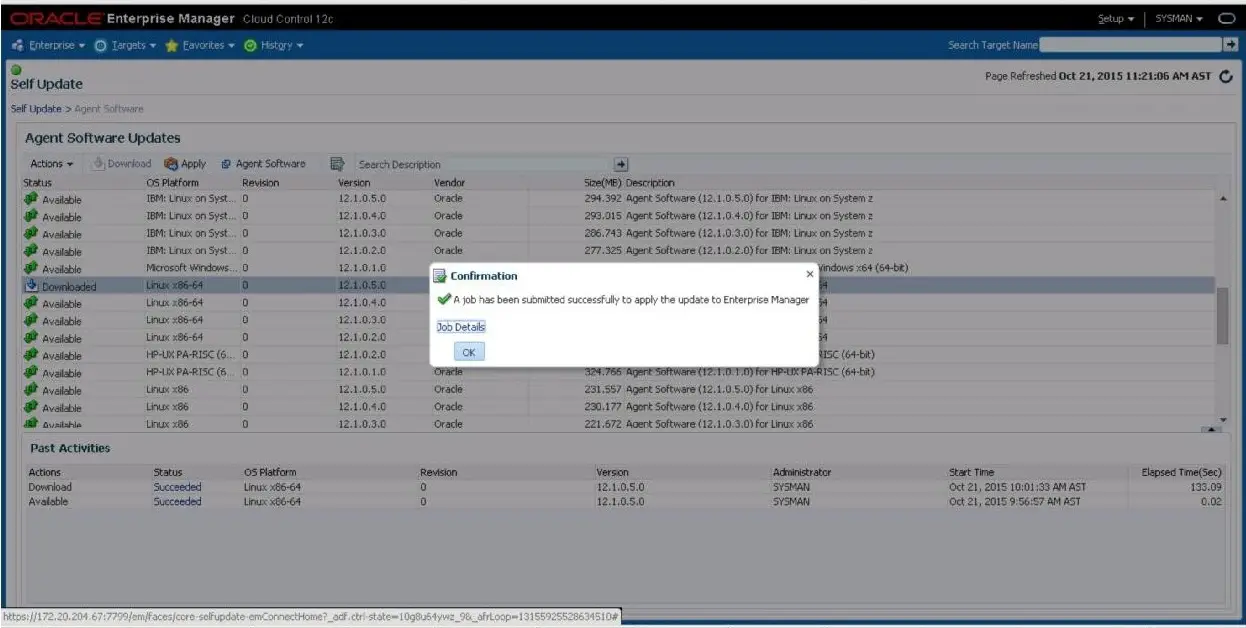The image size is (1246, 628).
Task: Open the Favorites menu
Action: point(200,45)
